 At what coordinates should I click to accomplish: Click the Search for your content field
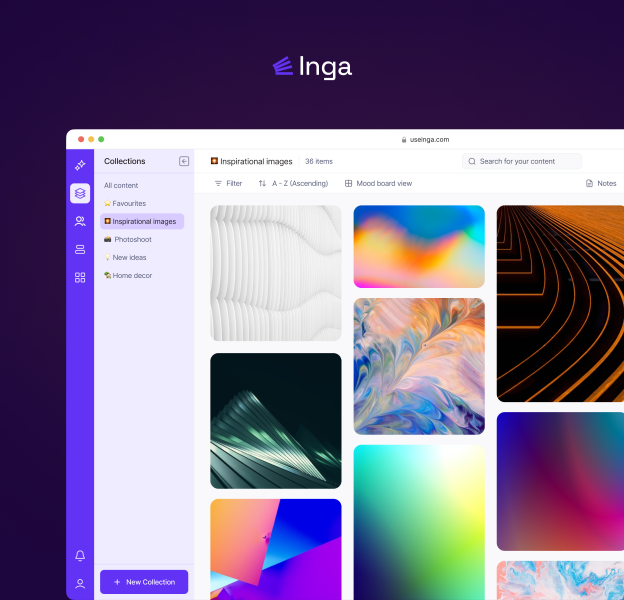[x=522, y=161]
